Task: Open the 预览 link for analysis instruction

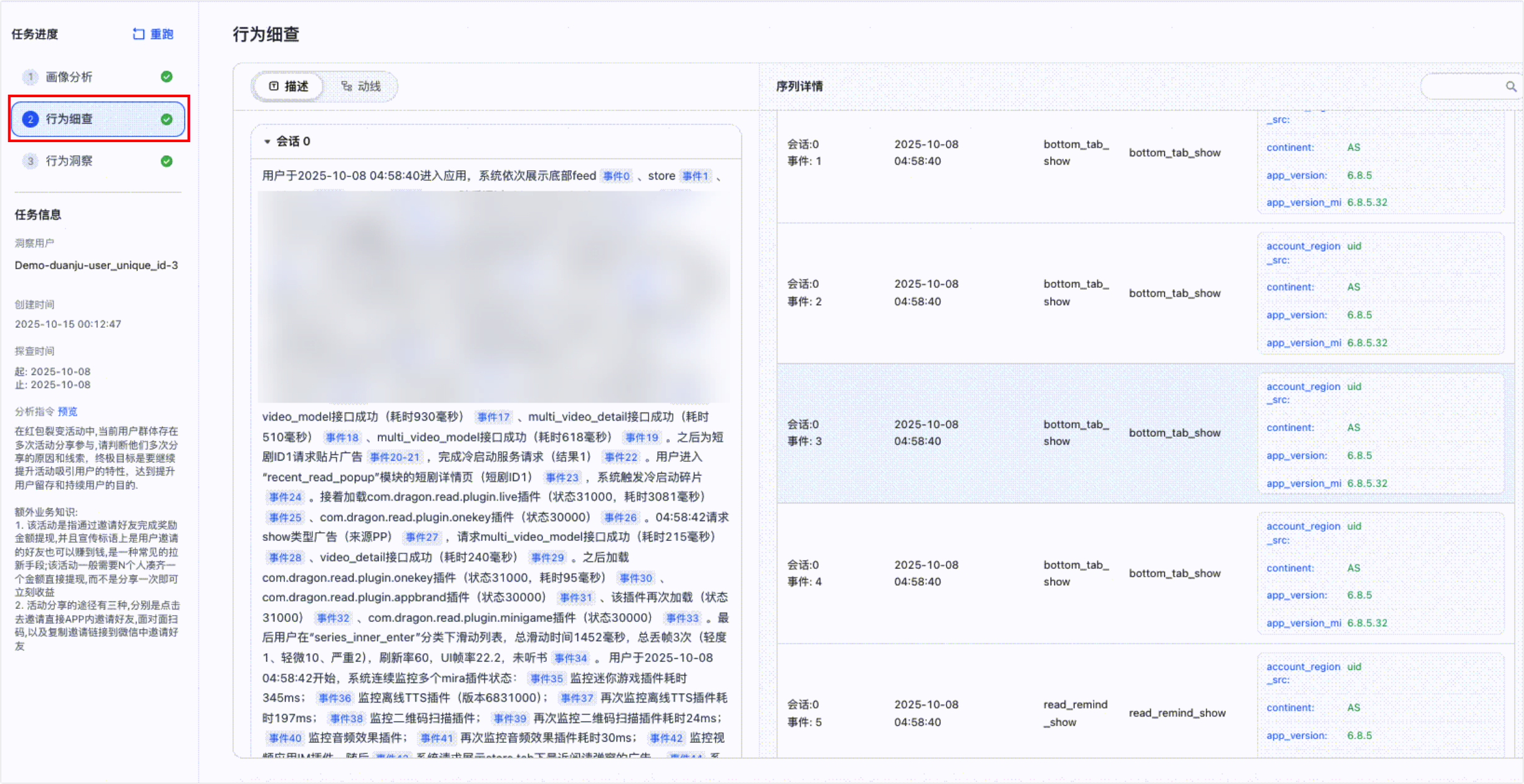Action: [67, 411]
